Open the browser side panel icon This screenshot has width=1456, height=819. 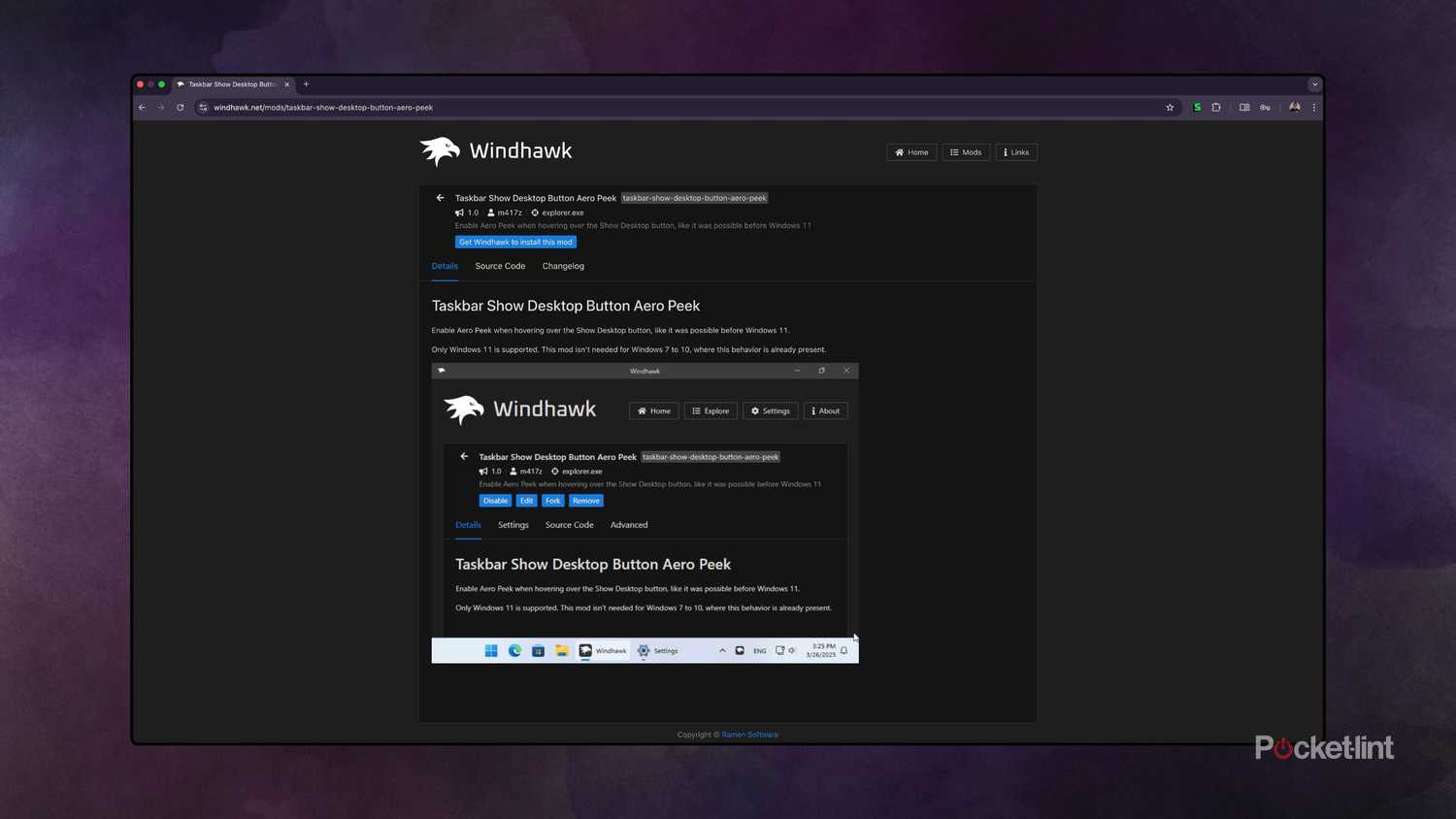[1244, 108]
